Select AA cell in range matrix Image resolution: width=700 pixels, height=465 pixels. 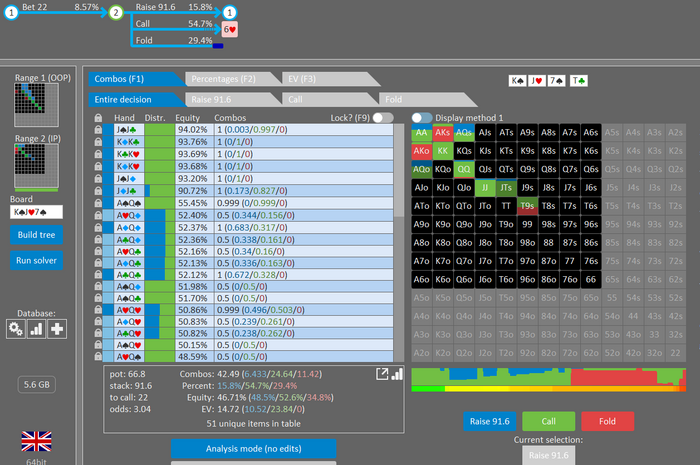click(421, 133)
